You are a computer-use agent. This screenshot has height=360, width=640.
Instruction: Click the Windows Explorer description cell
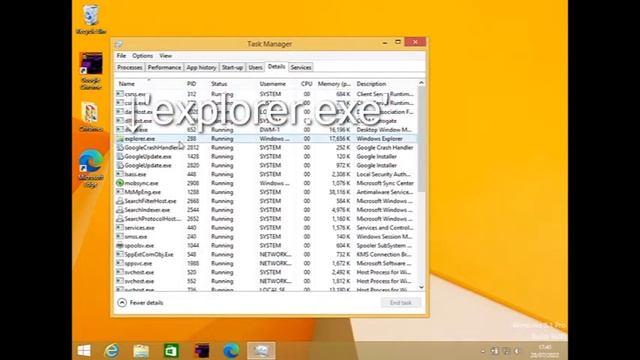pyautogui.click(x=380, y=139)
